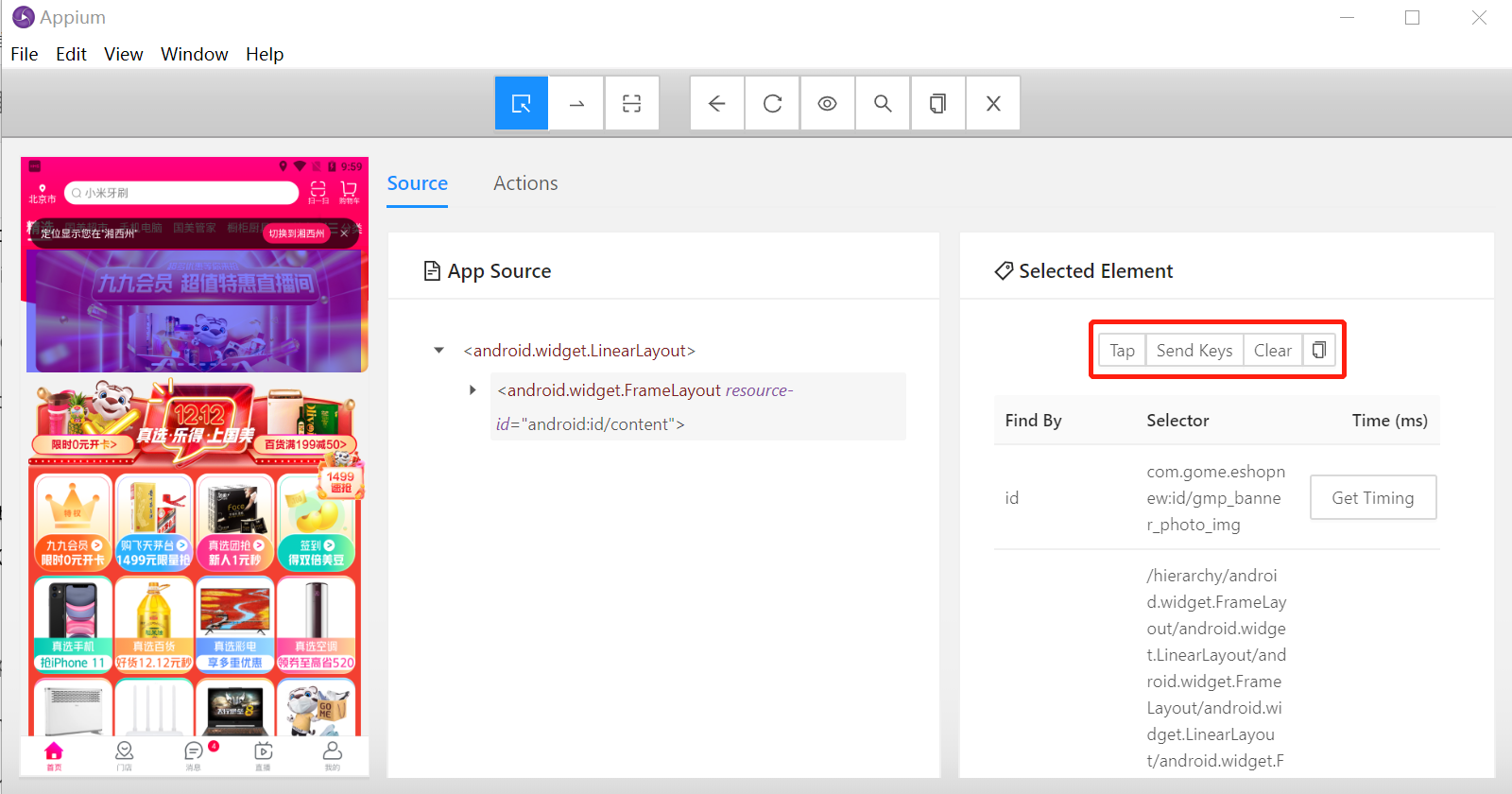Screen dimensions: 1512x794
Task: Tap the 真选百货 好货12.12元秒 tile
Action: 154,624
